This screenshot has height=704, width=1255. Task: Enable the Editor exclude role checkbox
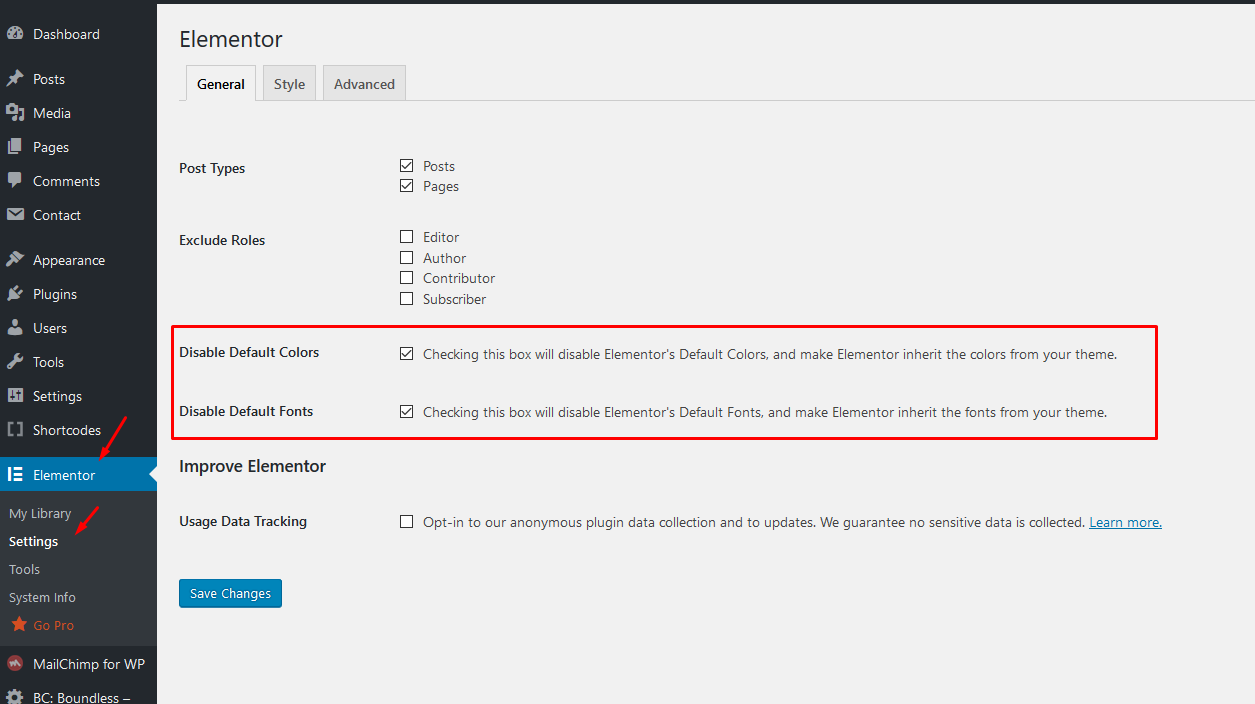[x=406, y=237]
